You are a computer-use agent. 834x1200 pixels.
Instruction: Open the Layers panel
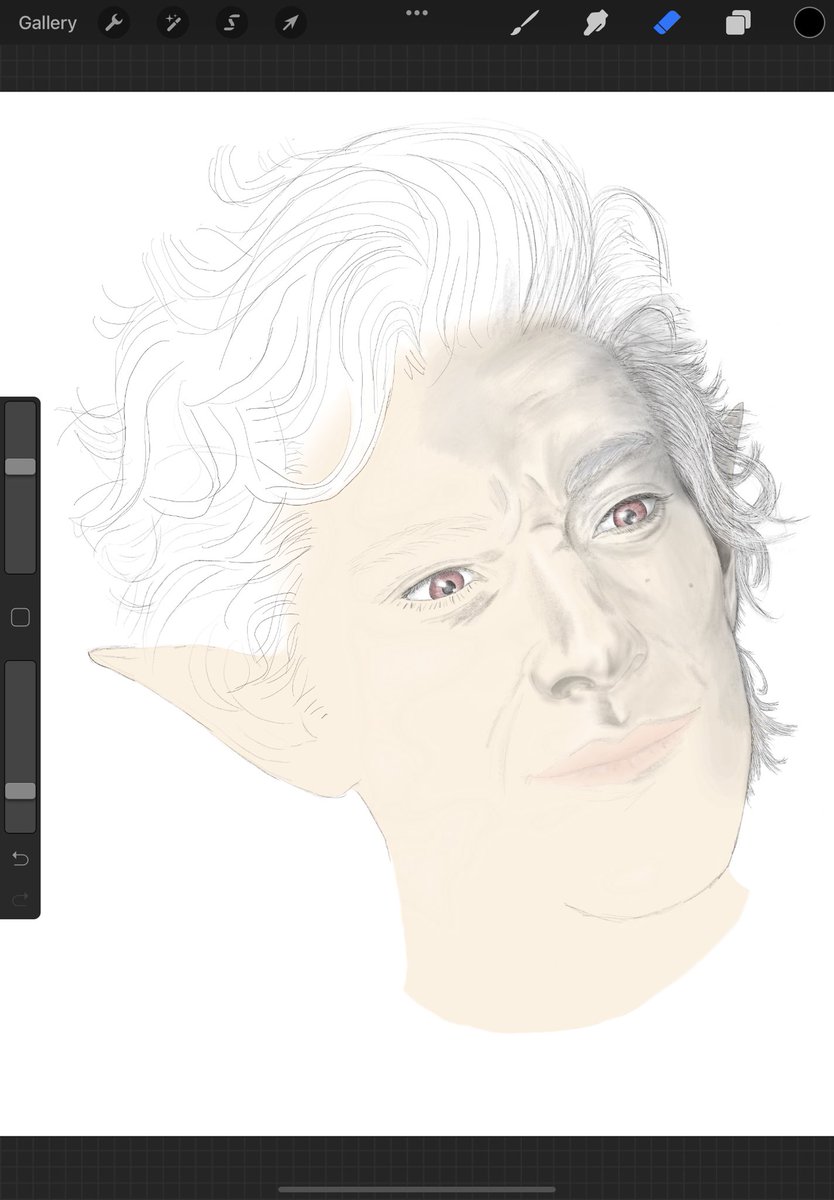click(738, 22)
